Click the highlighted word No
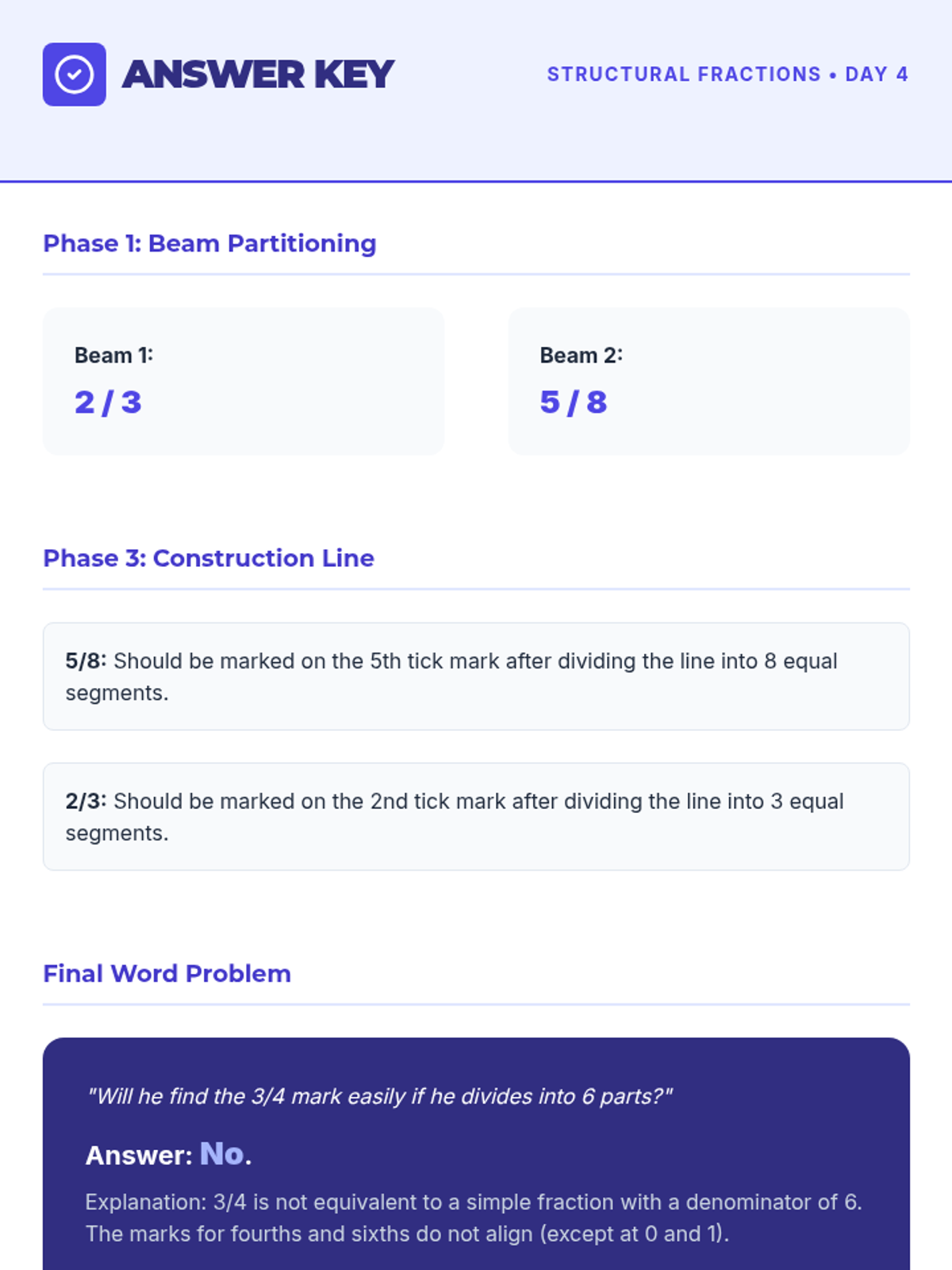The width and height of the screenshot is (952, 1270). click(221, 1154)
